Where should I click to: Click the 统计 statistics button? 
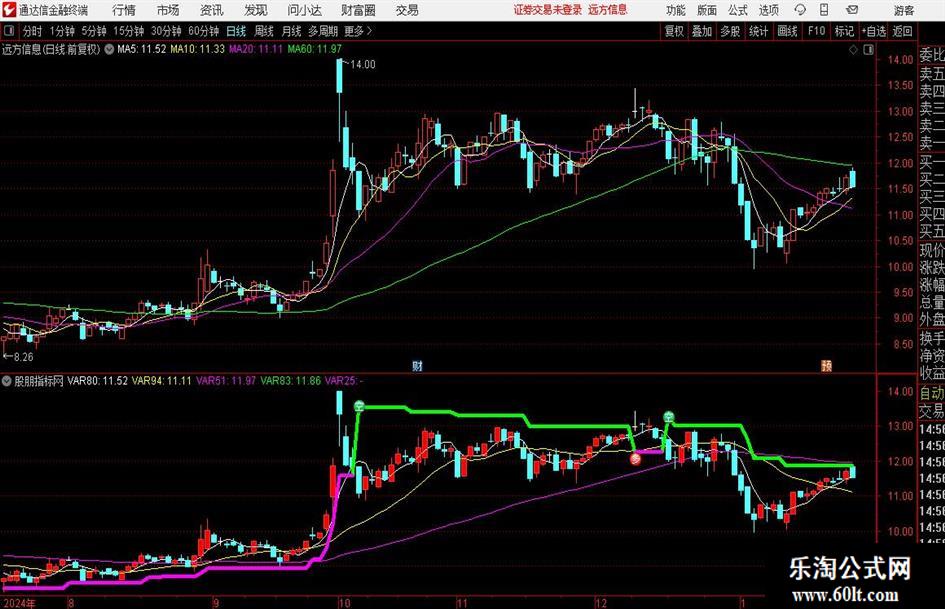click(758, 31)
